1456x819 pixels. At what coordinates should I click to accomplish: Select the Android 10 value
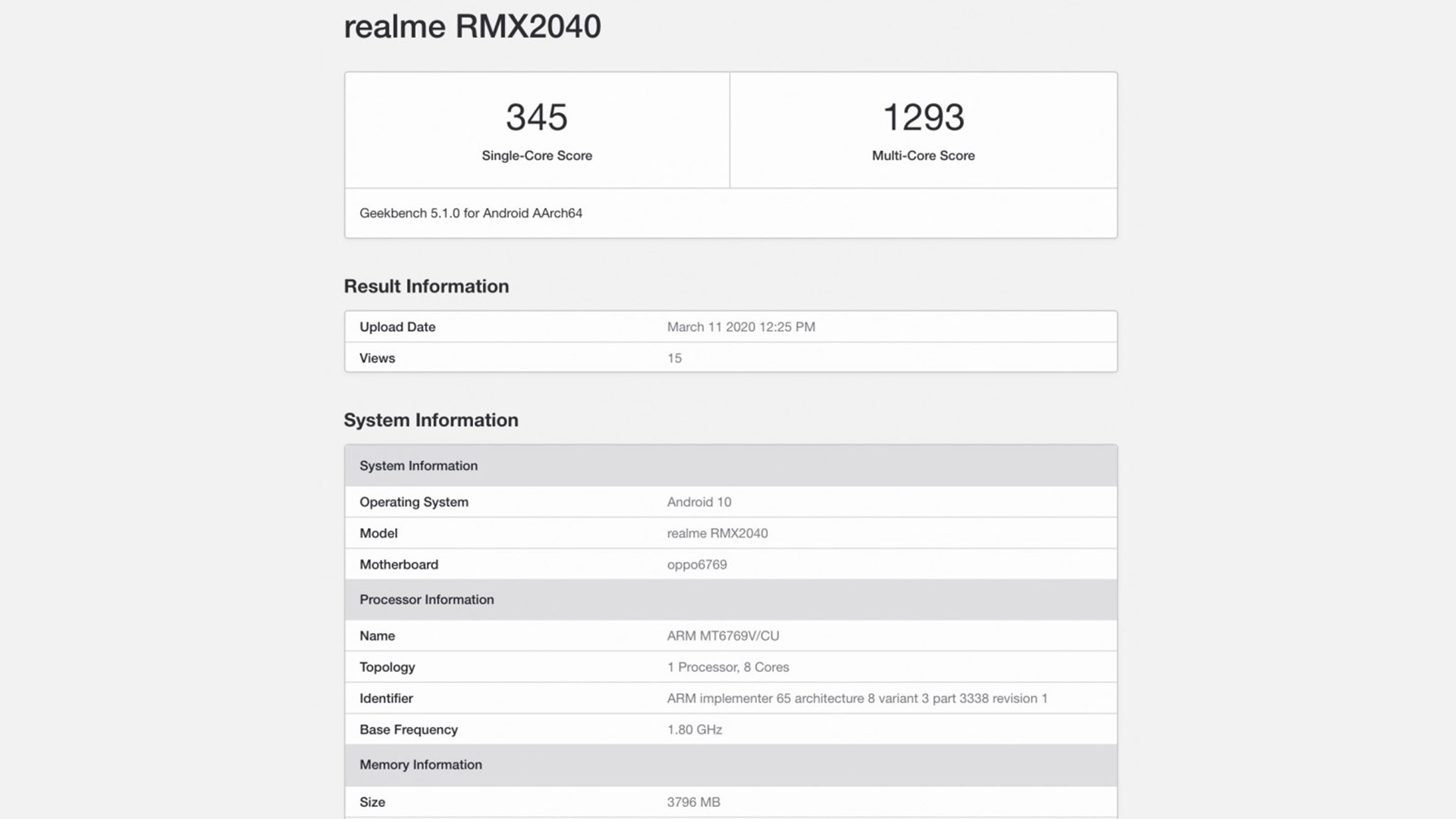699,502
